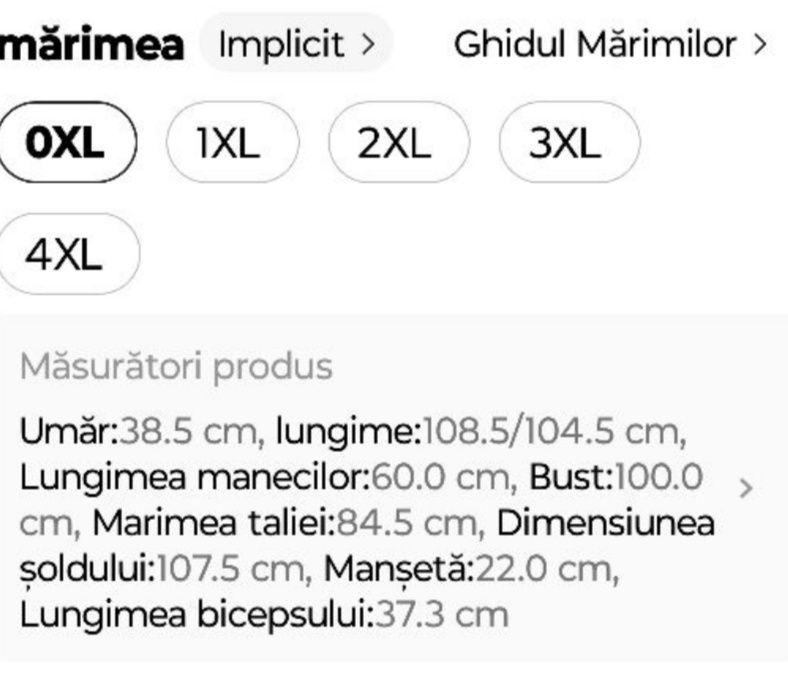Click the chevron next to Implicit
This screenshot has width=788, height=677.
point(368,45)
